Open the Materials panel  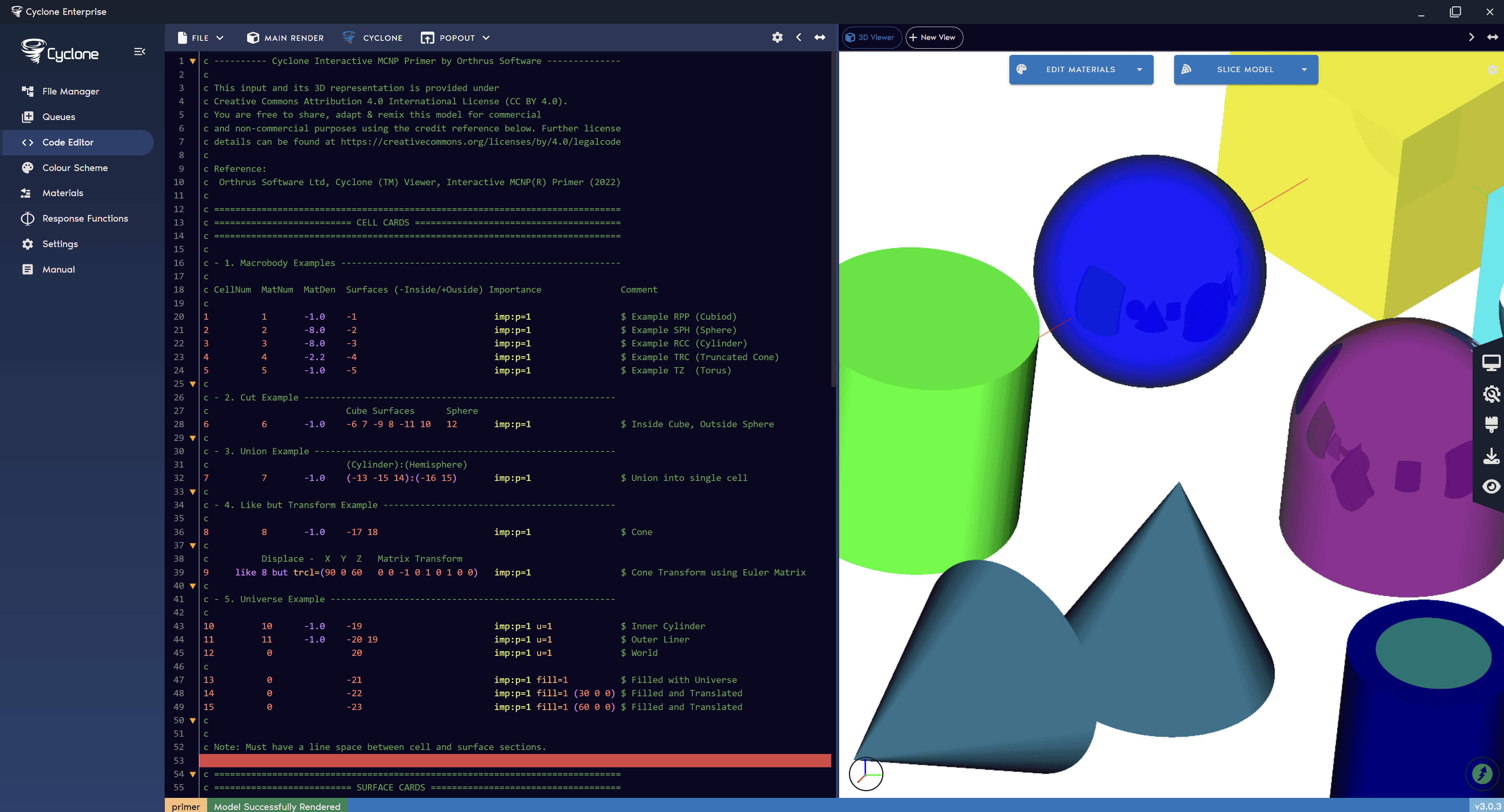(x=62, y=193)
